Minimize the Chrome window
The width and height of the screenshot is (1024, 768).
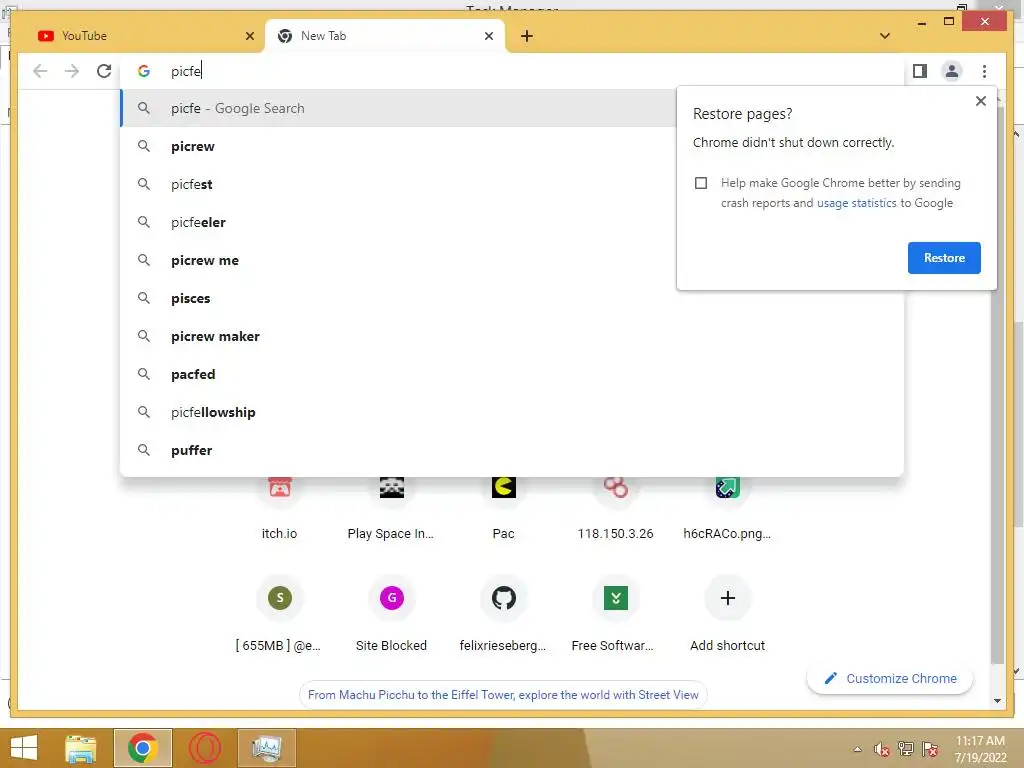click(921, 23)
